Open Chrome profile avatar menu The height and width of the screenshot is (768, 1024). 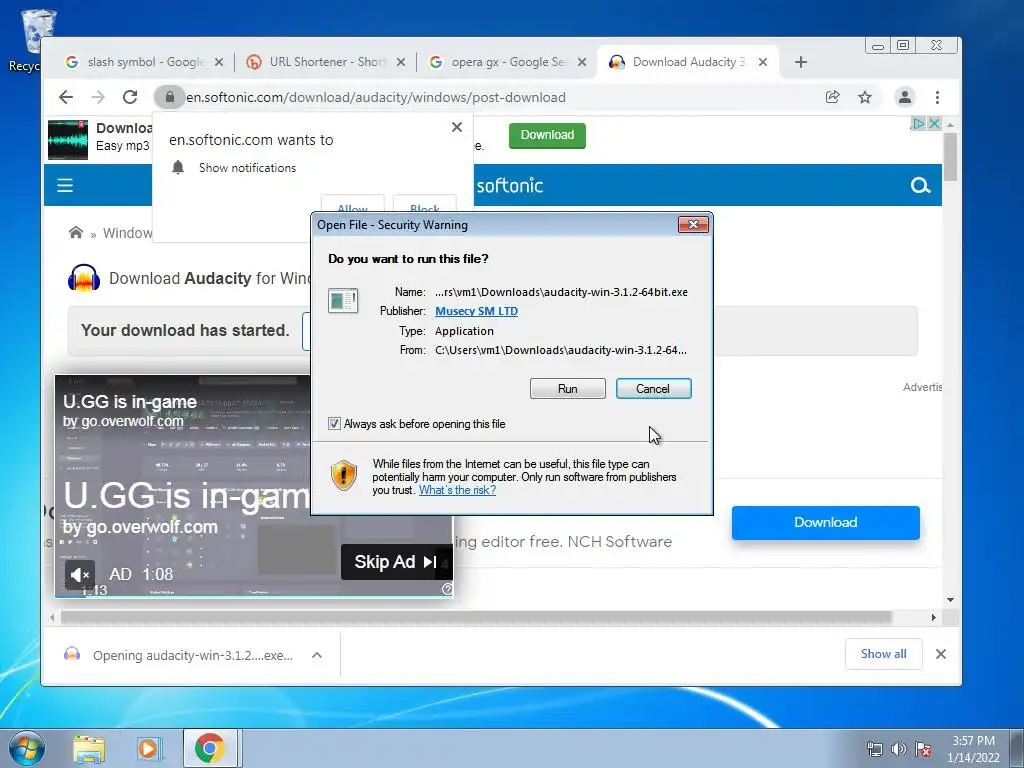point(904,97)
